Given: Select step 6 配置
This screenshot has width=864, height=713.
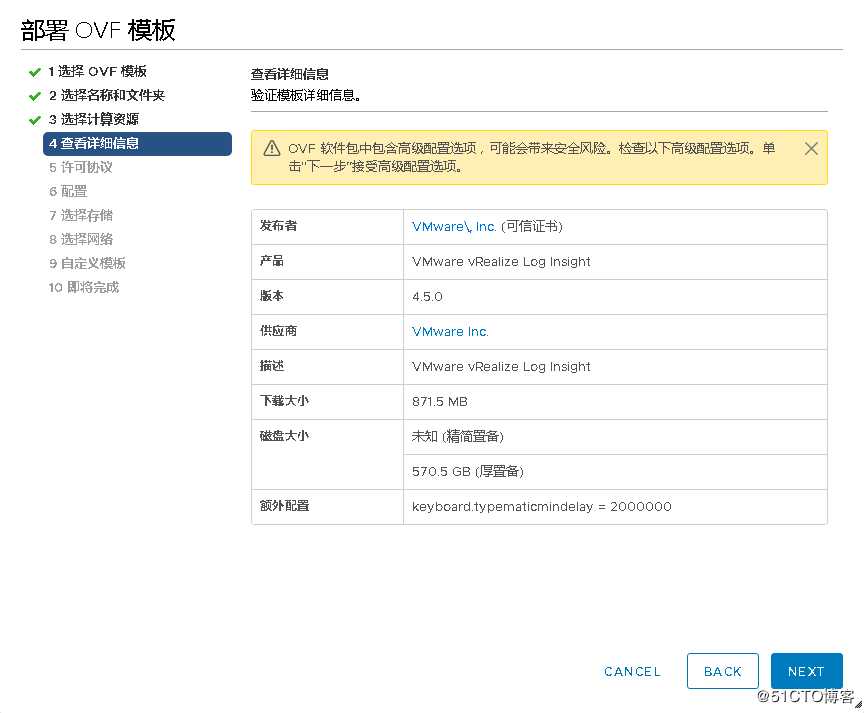Looking at the screenshot, I should pos(68,191).
